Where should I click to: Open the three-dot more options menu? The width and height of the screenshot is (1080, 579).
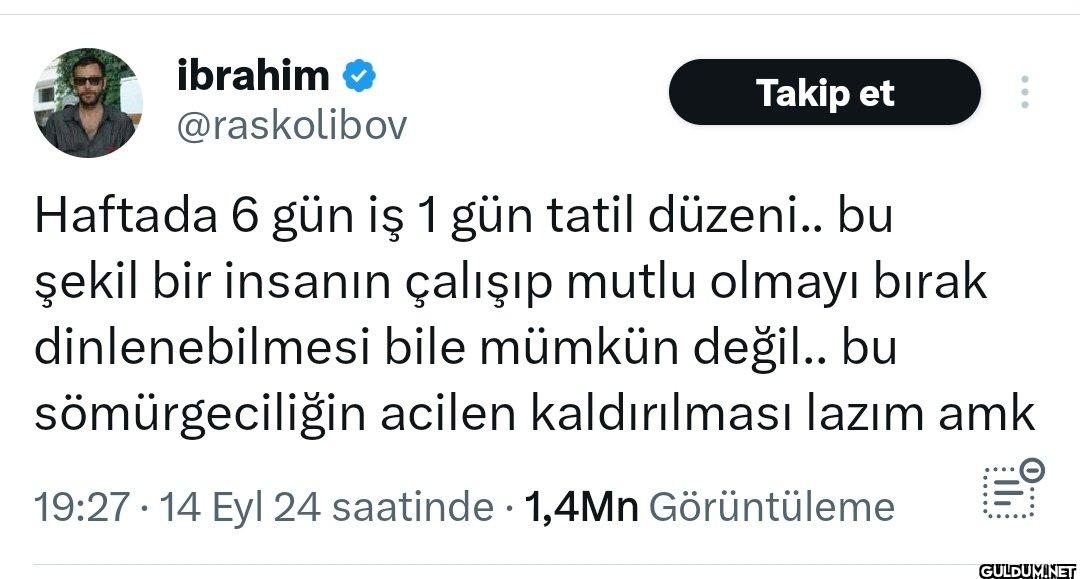click(1025, 92)
